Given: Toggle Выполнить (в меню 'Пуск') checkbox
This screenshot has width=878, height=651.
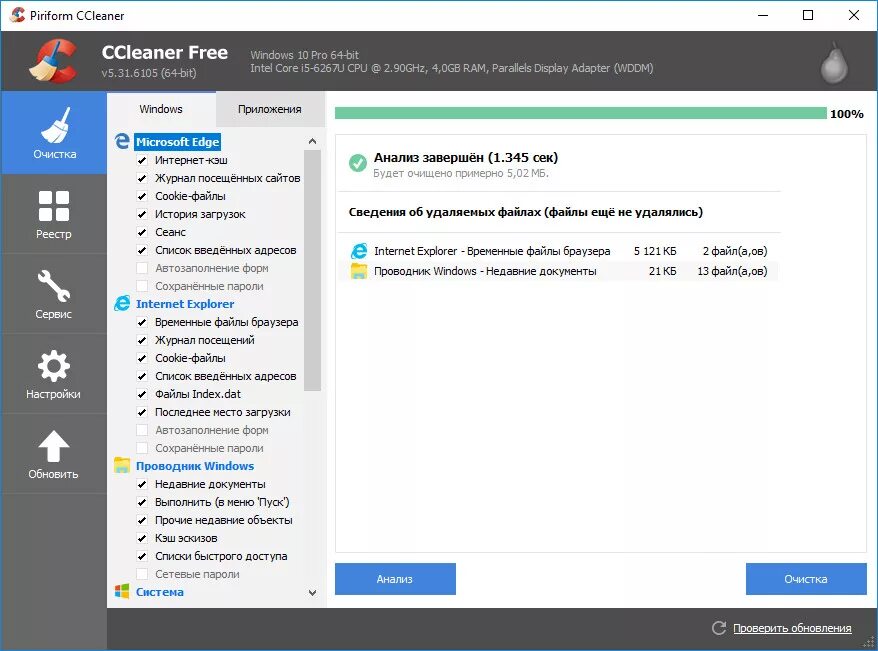Looking at the screenshot, I should point(142,502).
